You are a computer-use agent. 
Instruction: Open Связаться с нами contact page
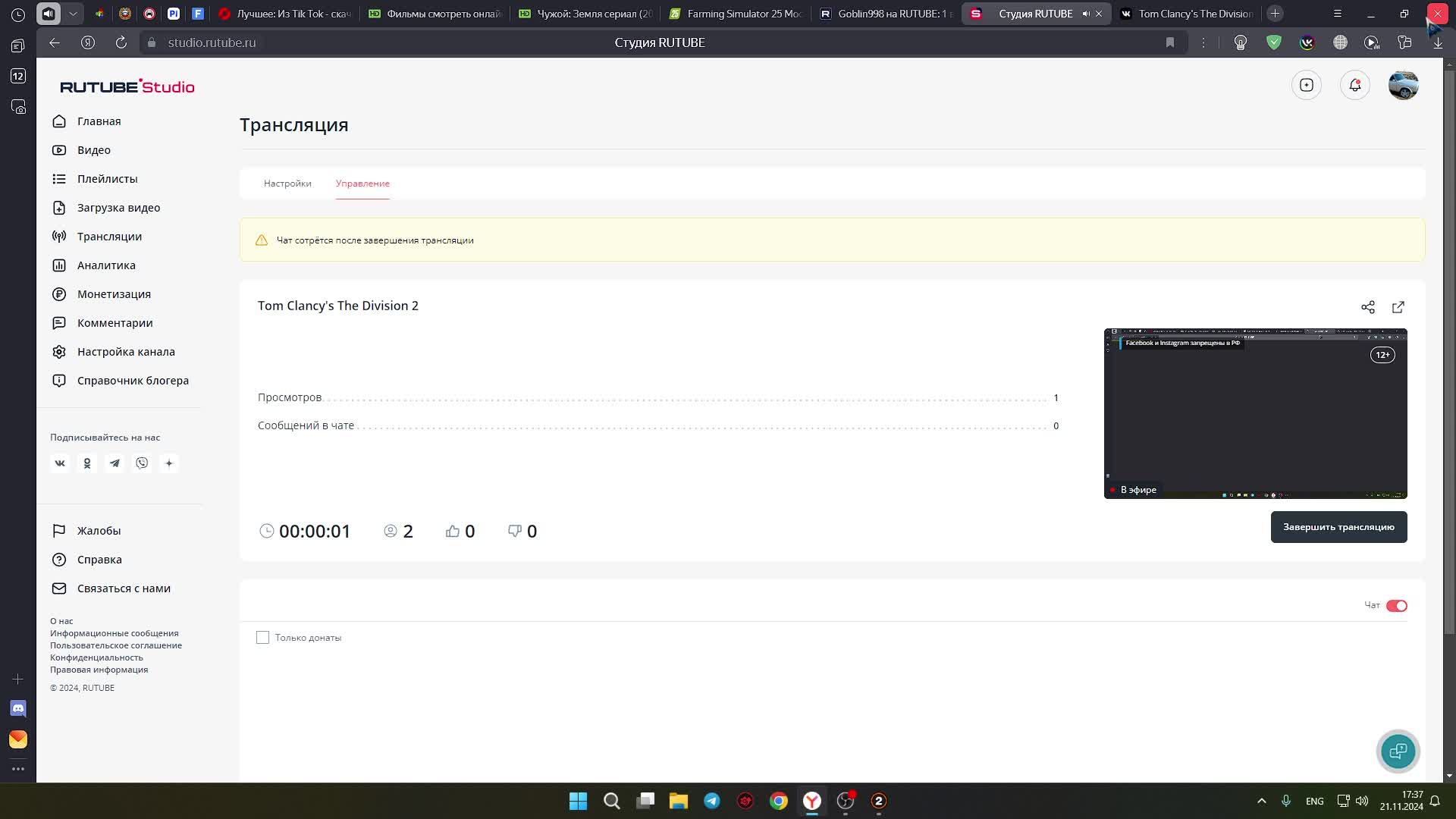124,588
